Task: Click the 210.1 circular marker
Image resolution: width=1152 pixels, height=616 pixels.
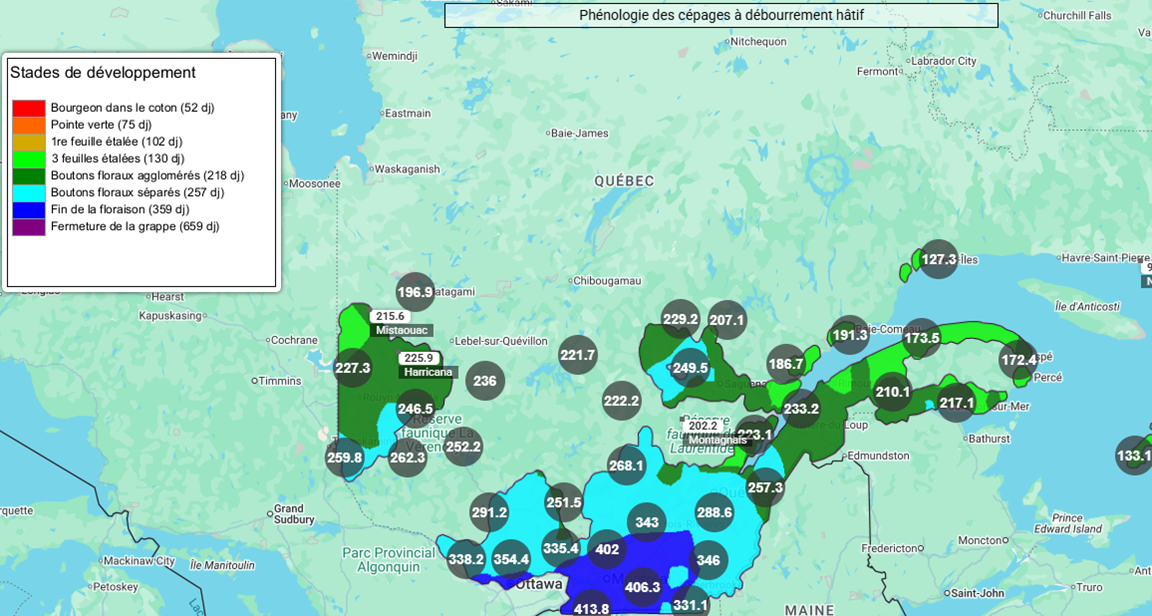Action: point(893,391)
